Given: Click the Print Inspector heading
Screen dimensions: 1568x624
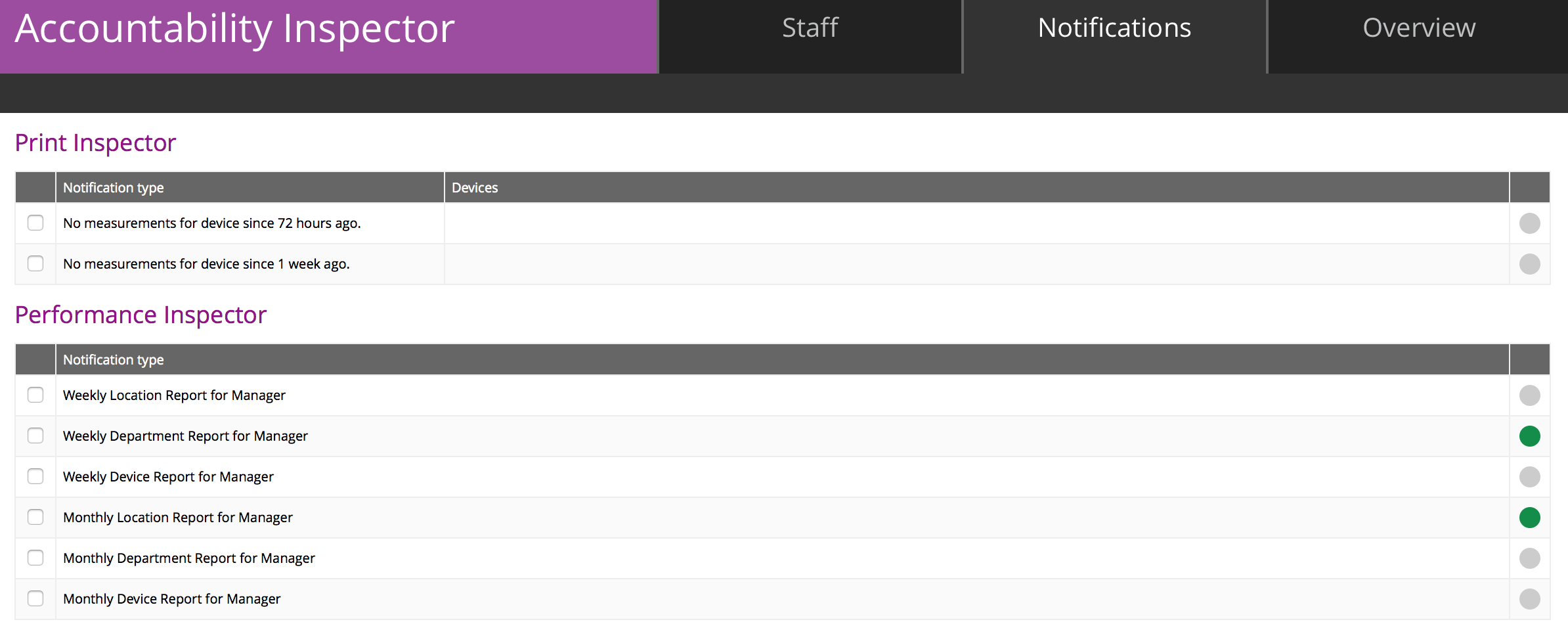Looking at the screenshot, I should [95, 143].
